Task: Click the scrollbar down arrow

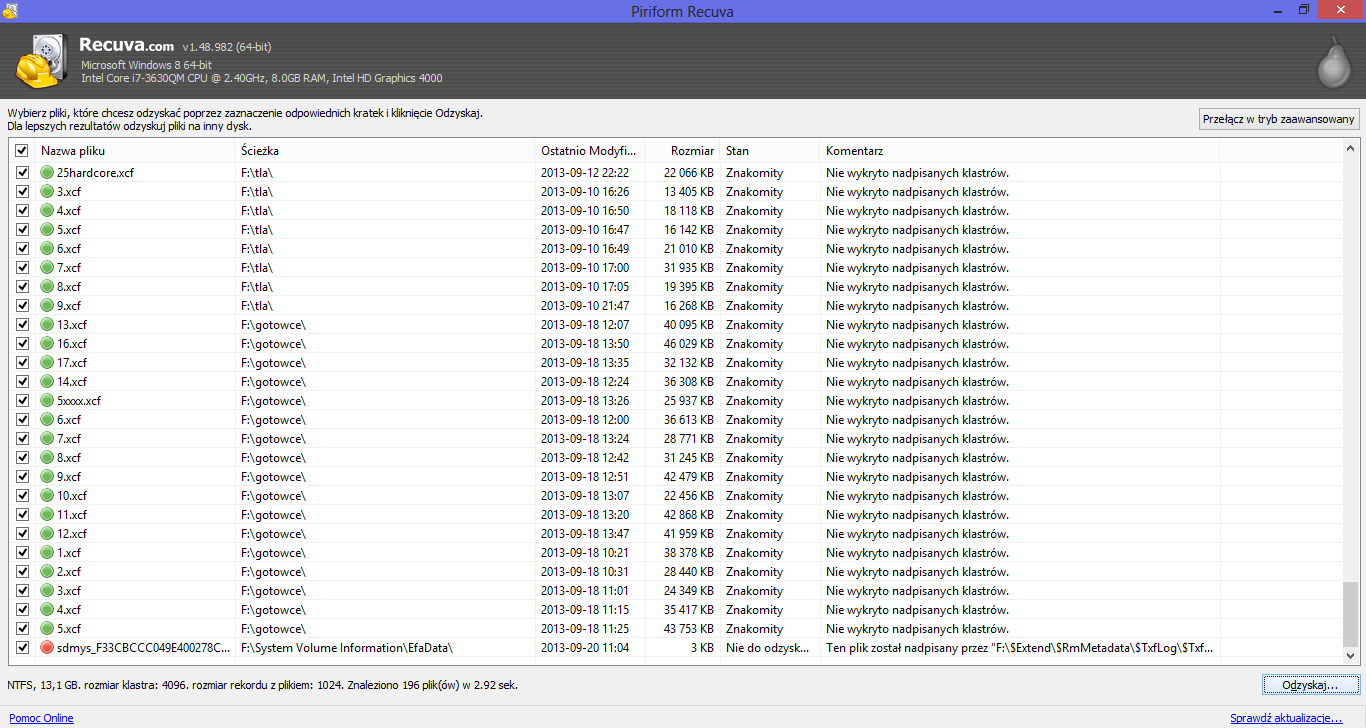Action: [x=1351, y=655]
